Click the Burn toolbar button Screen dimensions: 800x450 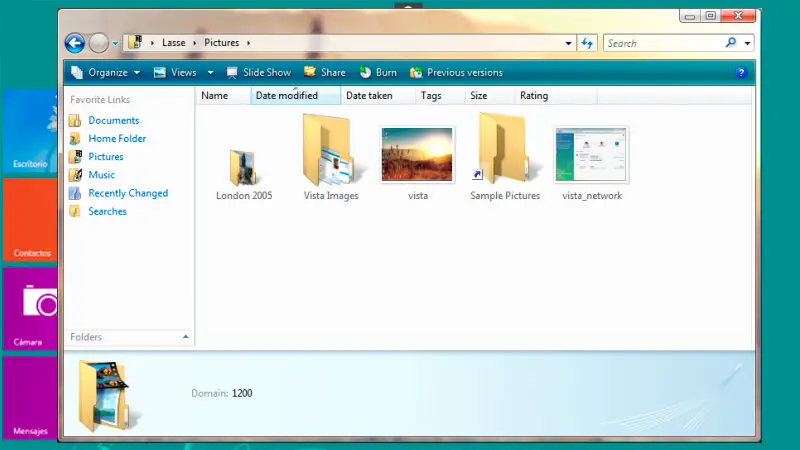(x=378, y=72)
